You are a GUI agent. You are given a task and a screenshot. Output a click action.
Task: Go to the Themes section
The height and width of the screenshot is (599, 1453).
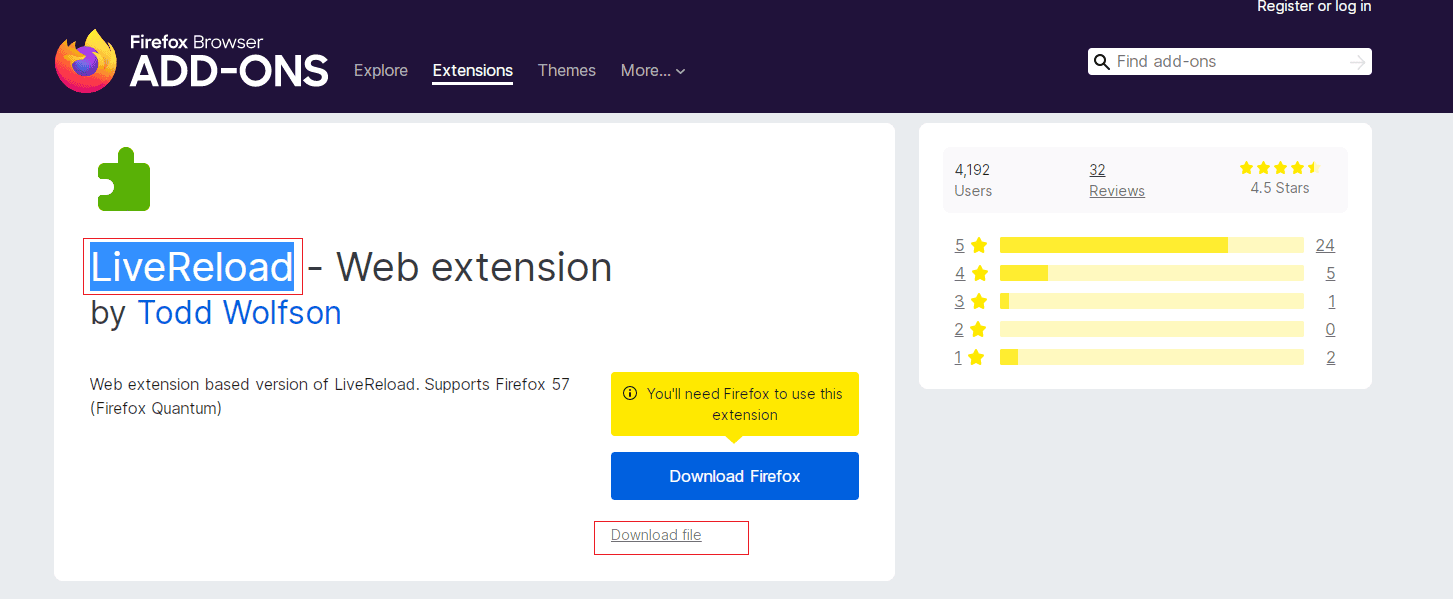tap(566, 71)
